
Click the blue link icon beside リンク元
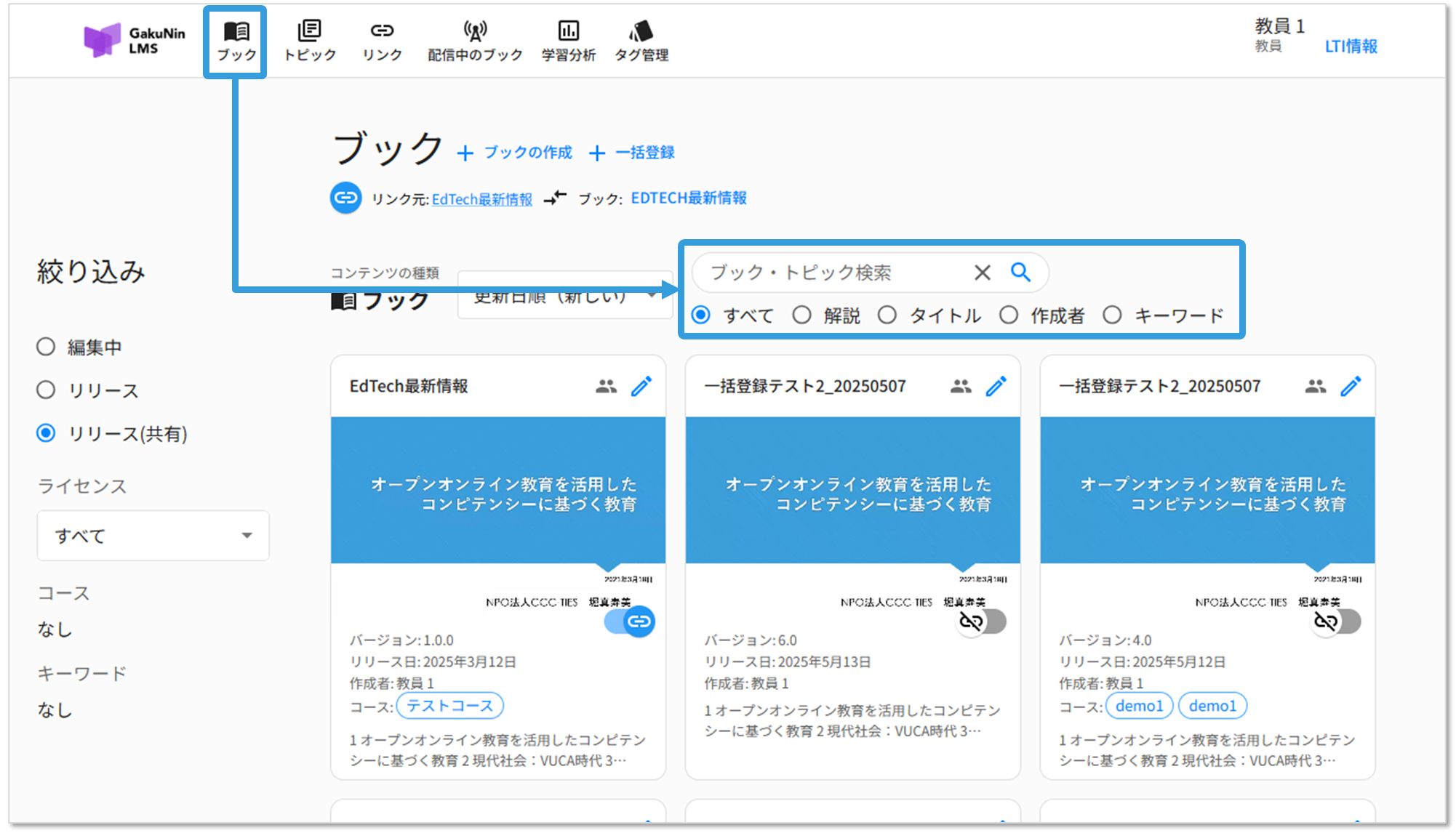coord(346,198)
